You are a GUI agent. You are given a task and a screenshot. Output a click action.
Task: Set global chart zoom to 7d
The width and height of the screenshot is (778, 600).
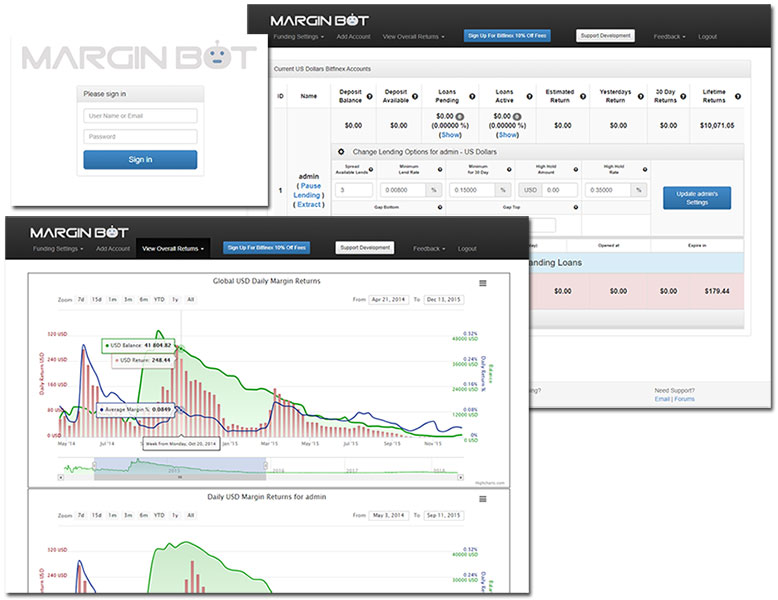80,300
